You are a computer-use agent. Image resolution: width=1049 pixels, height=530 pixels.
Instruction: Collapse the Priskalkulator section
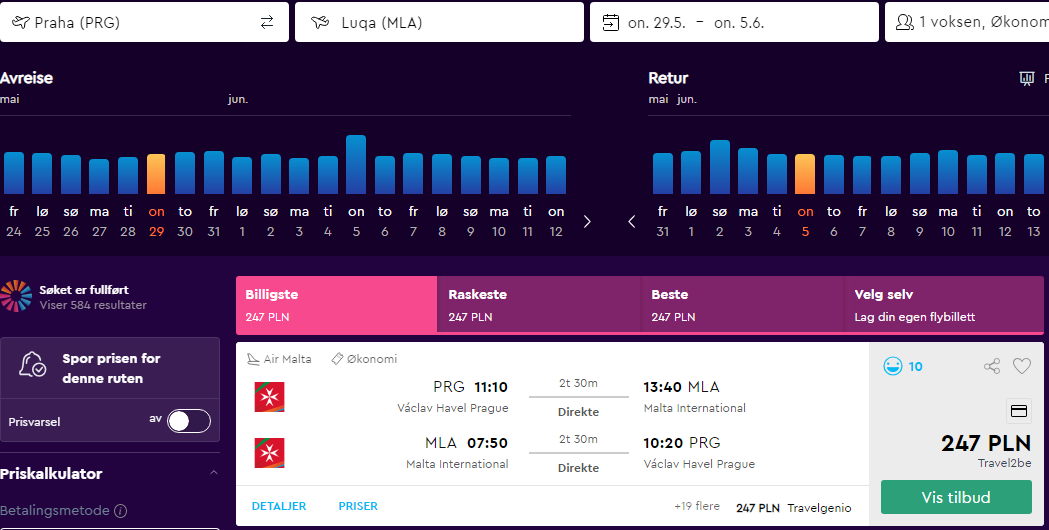(214, 472)
